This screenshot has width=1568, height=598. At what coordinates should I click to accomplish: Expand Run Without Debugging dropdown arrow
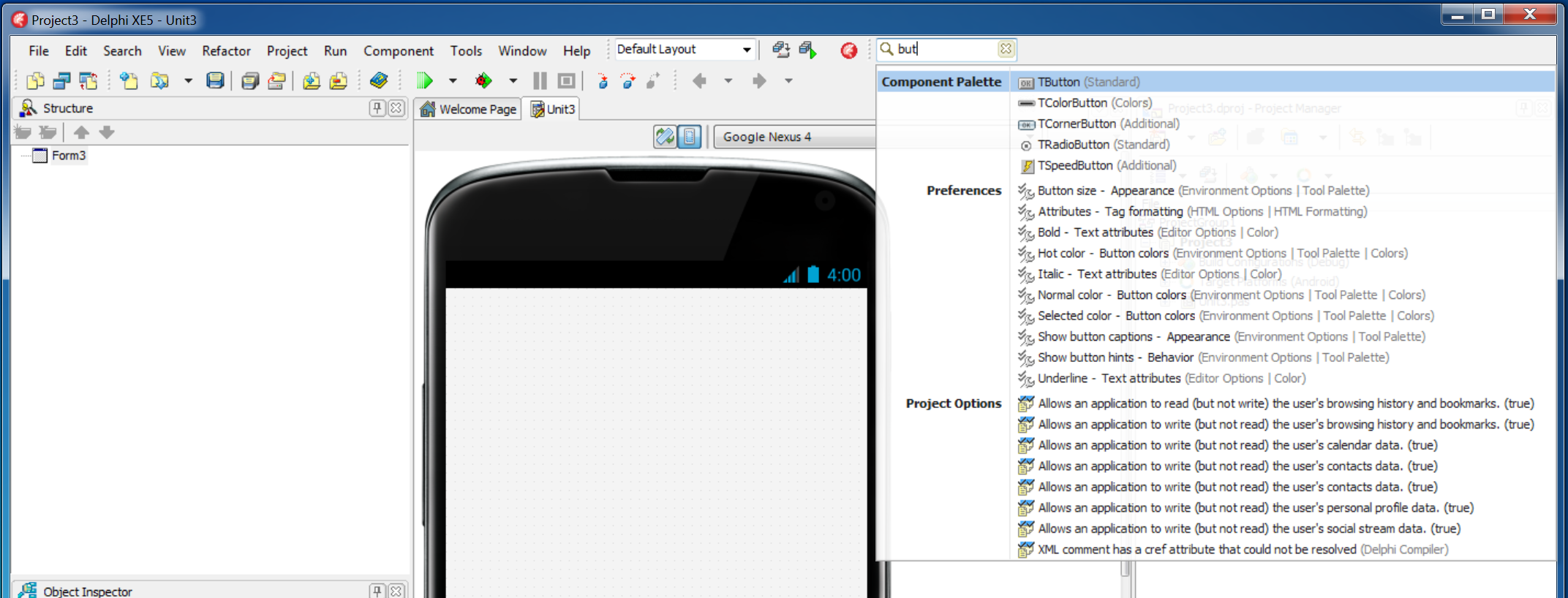pos(513,81)
